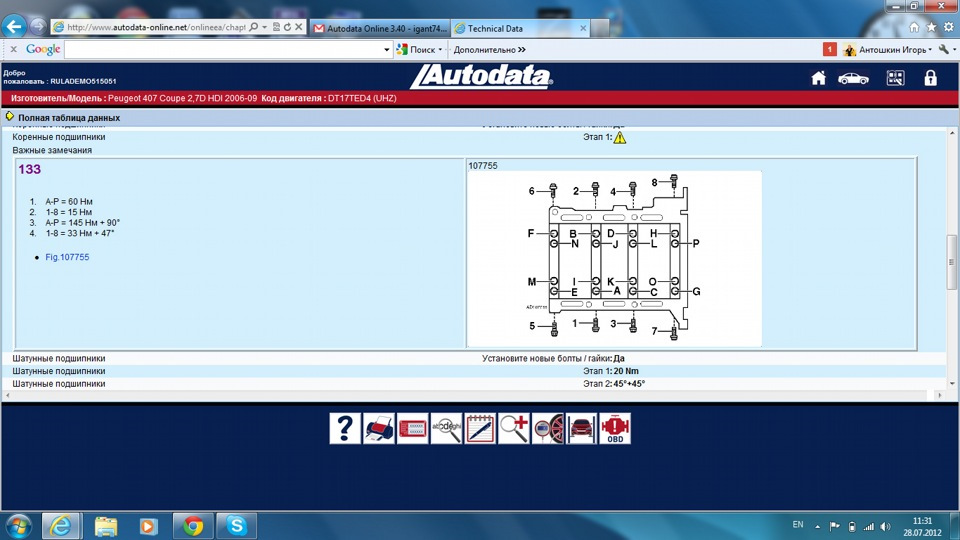Open the tyre pressure wheel icon

pos(547,428)
